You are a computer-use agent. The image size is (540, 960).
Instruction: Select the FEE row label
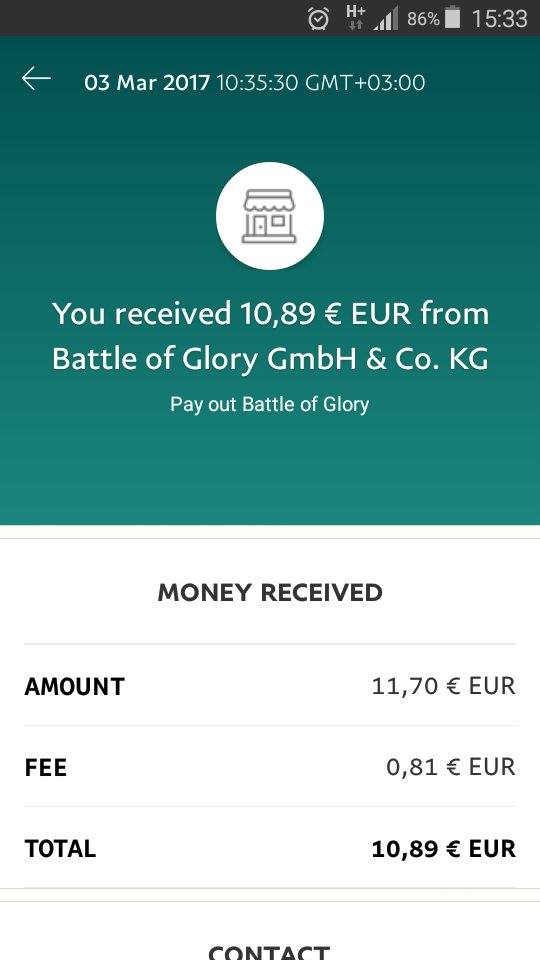click(x=45, y=768)
